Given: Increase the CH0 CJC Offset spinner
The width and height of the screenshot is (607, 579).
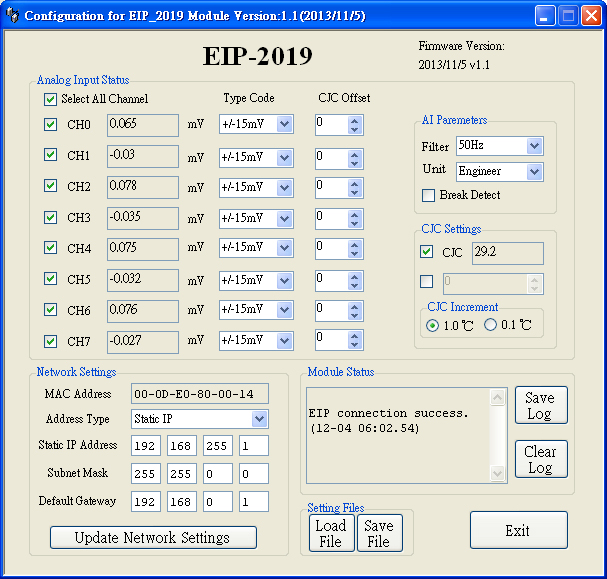Looking at the screenshot, I should coord(354,120).
